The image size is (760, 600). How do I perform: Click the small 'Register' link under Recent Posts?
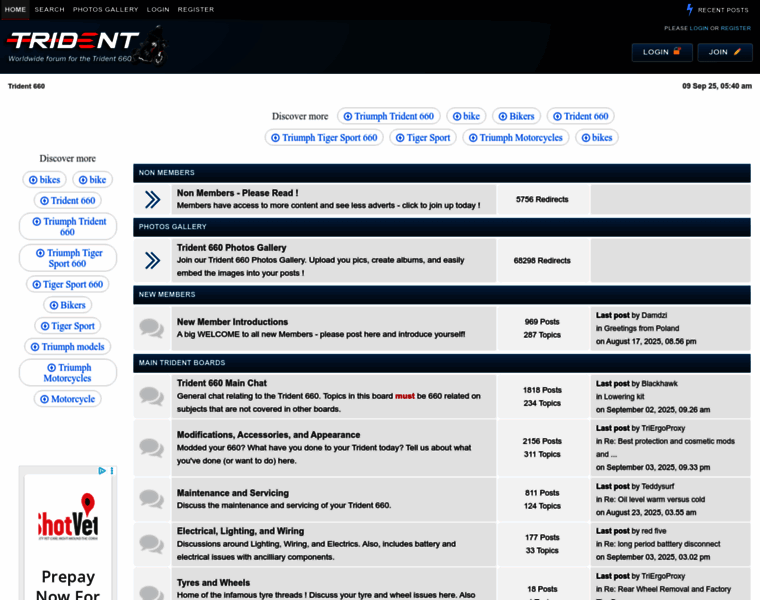coord(735,28)
